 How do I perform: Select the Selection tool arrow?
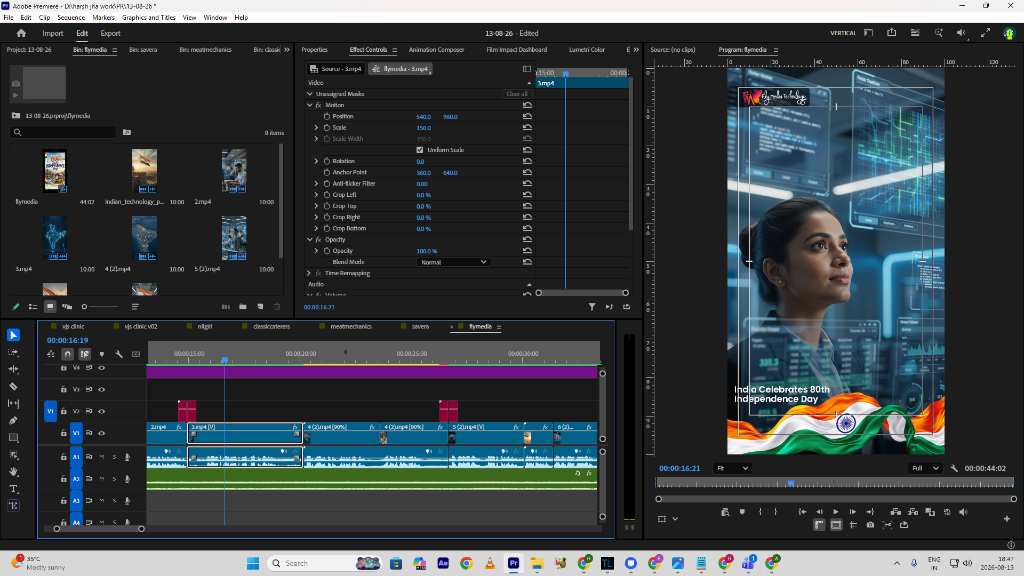click(13, 335)
